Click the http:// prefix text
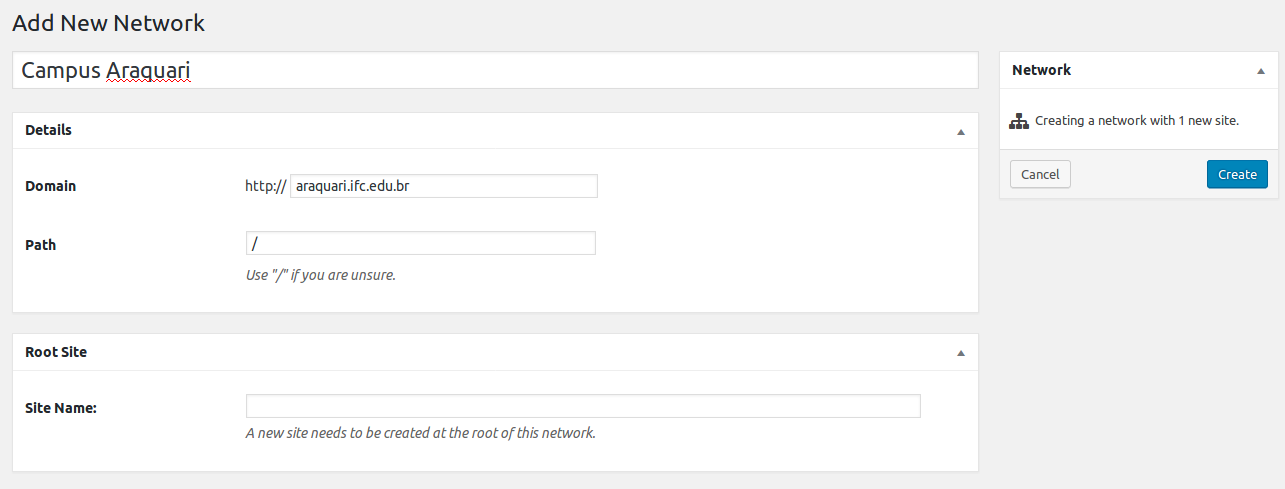 [x=266, y=186]
